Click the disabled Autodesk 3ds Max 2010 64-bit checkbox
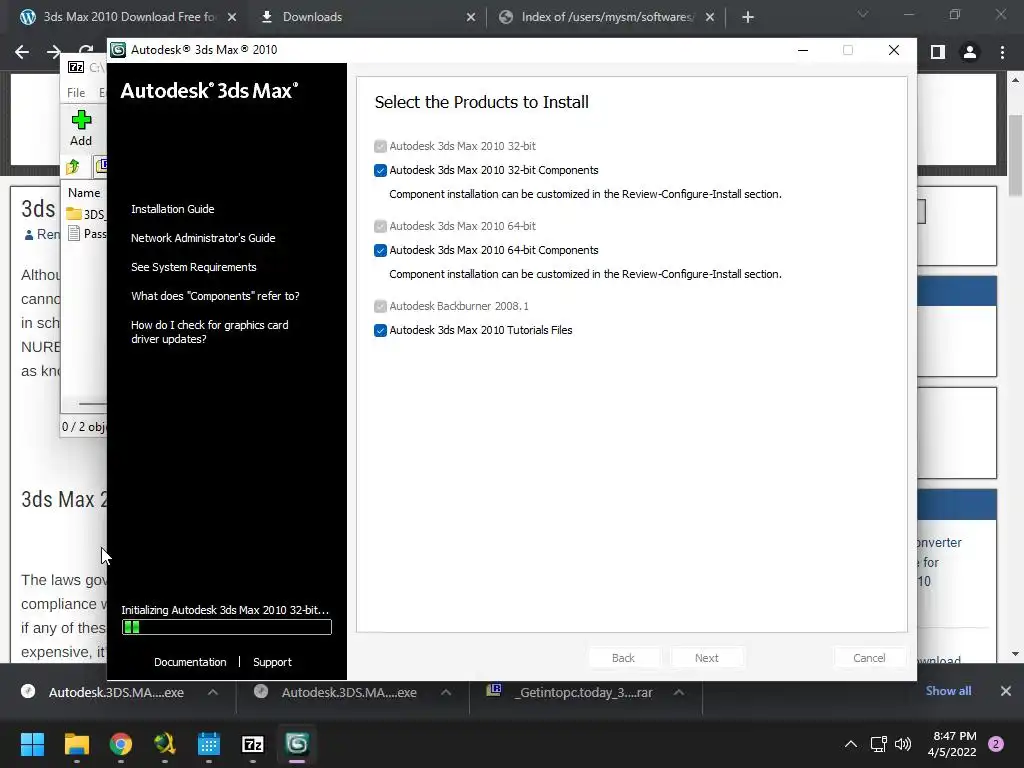The height and width of the screenshot is (768, 1024). (x=380, y=227)
